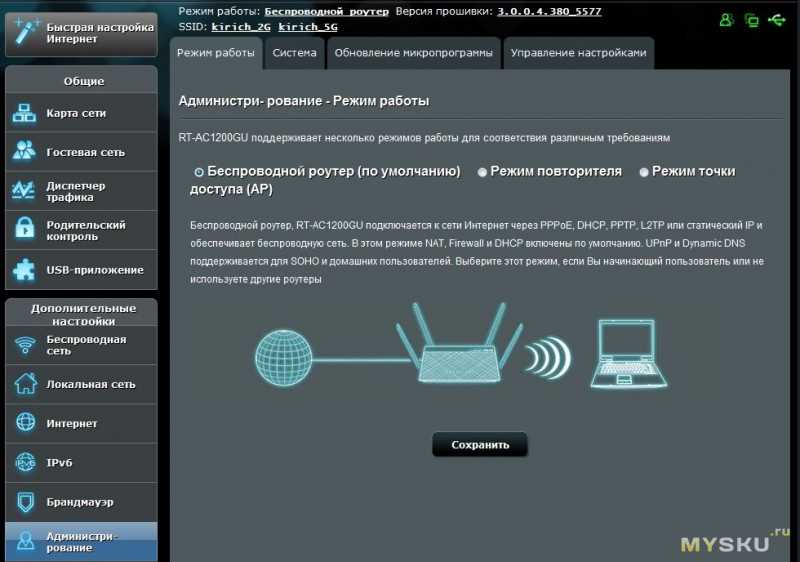Switch to the Режим работы tab

[x=216, y=53]
